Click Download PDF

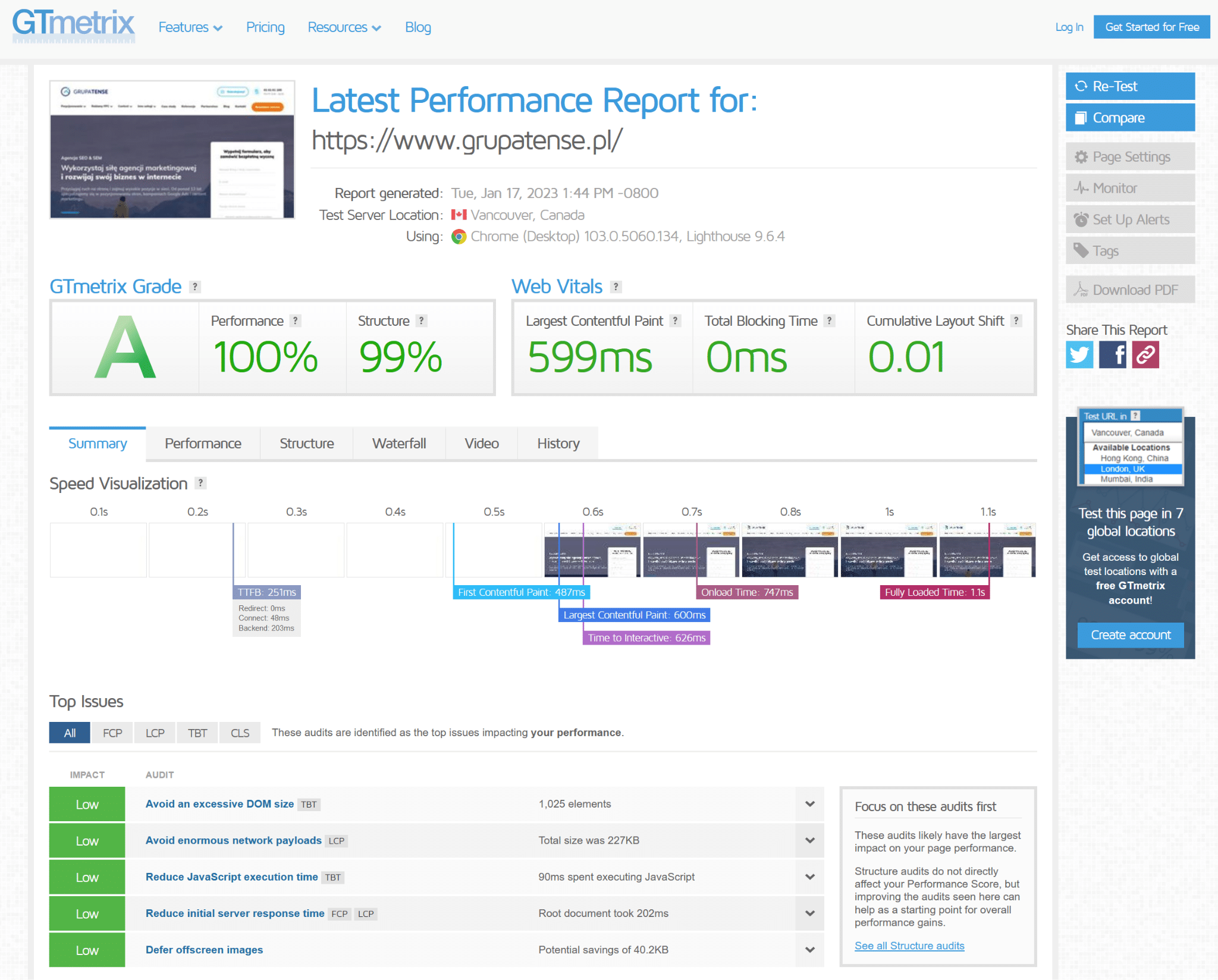tap(1130, 290)
